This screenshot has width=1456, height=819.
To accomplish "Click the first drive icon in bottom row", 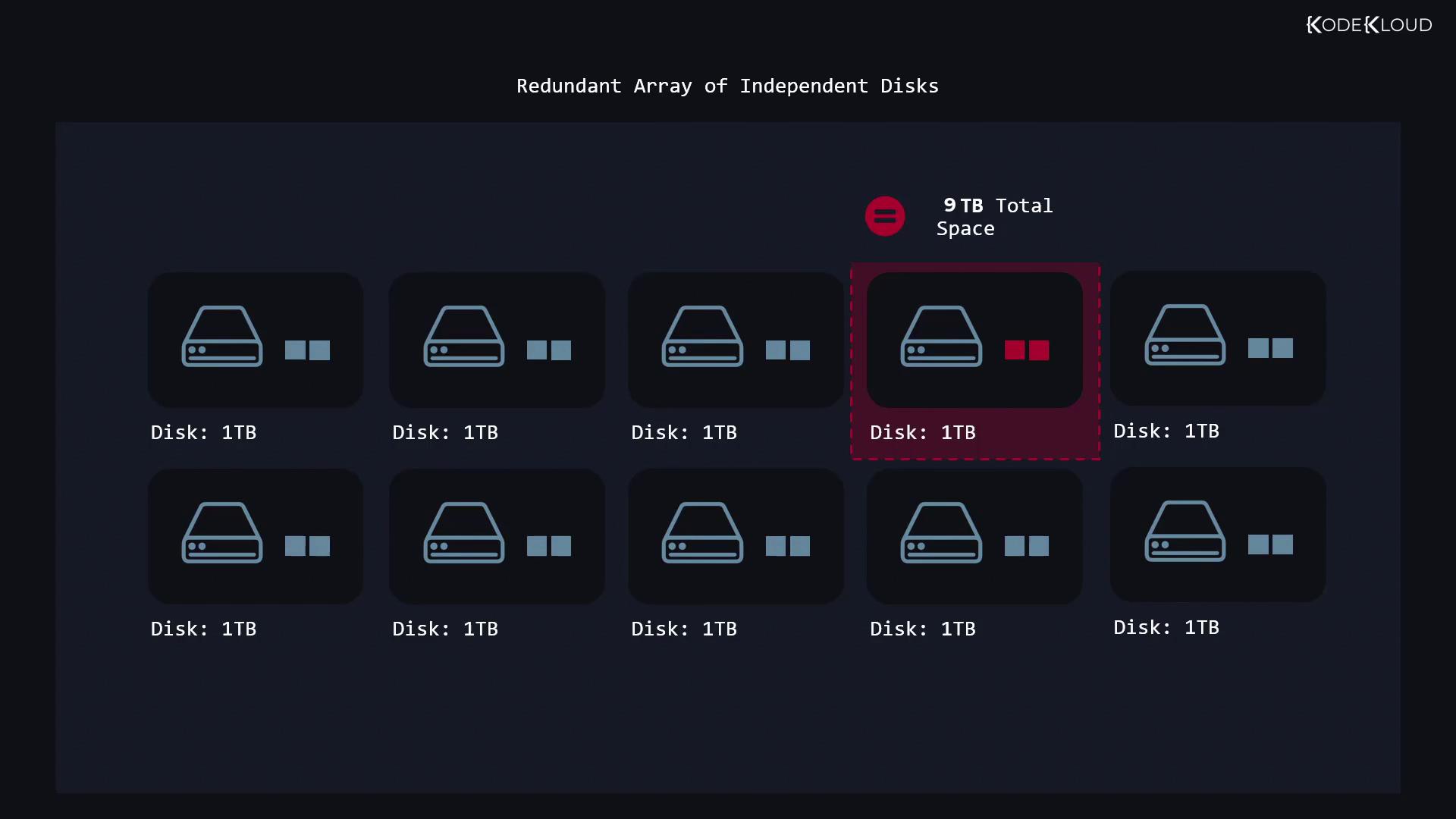I will 222,532.
